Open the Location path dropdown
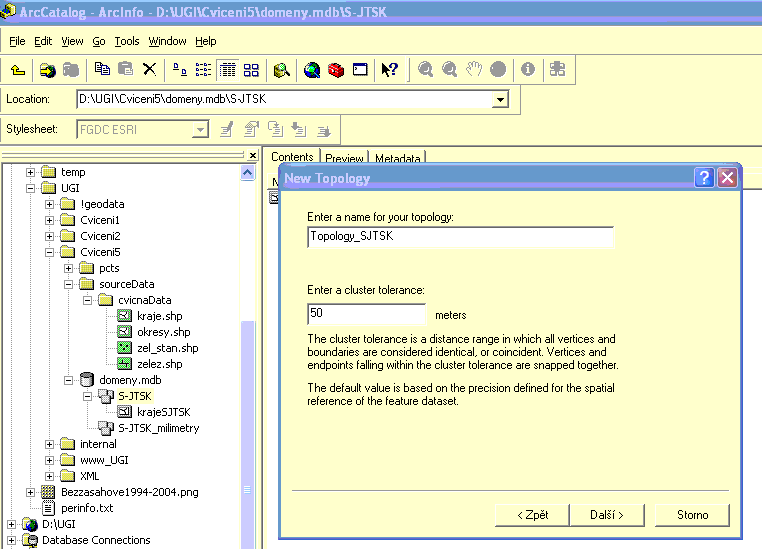 coord(500,100)
